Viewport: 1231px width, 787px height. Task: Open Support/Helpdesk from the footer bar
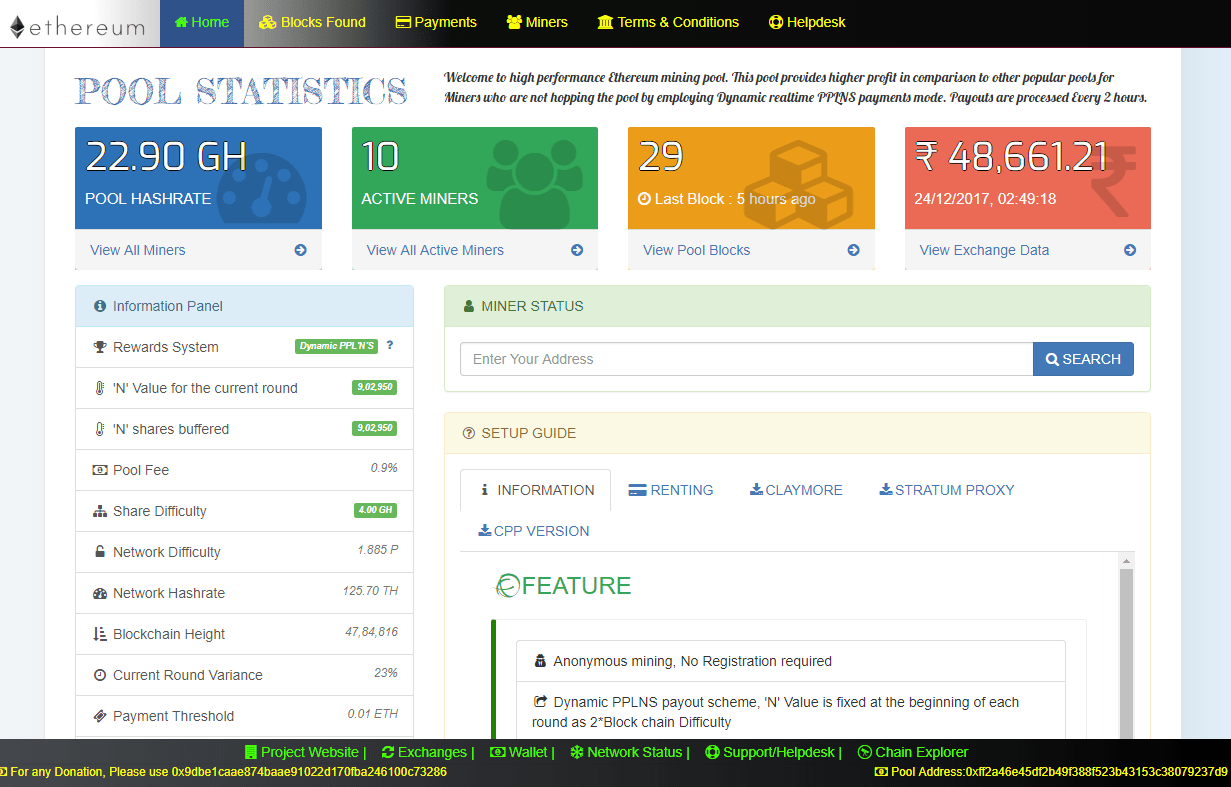713,752
